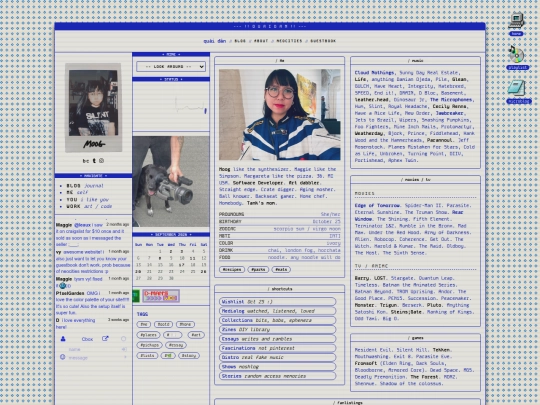Open the Cbox link in chat footer
Screen dimensions: 540x405
tap(87, 339)
